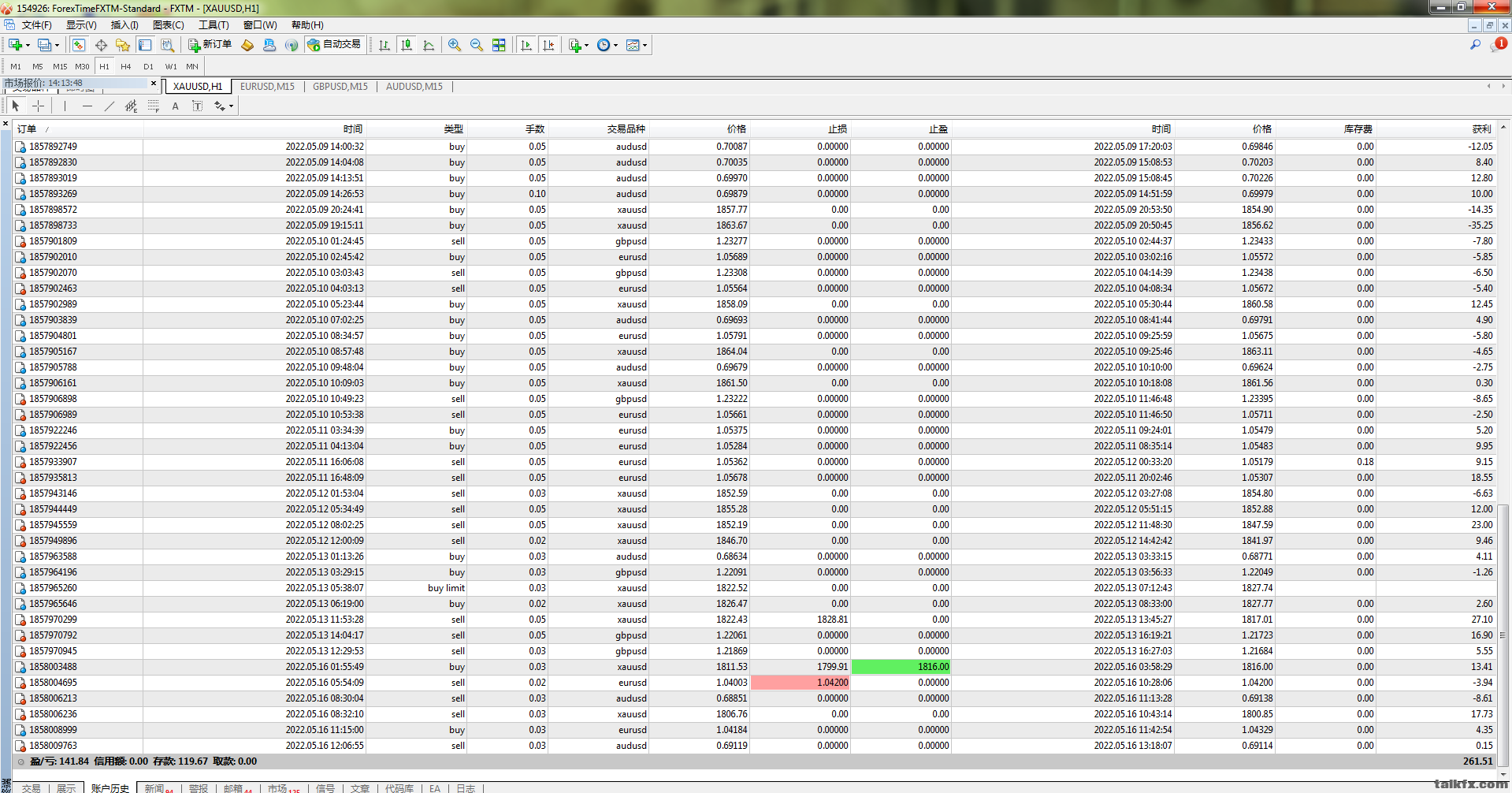Screen dimensions: 1512x793
Task: Open the 文件(F) menu
Action: pyautogui.click(x=36, y=25)
